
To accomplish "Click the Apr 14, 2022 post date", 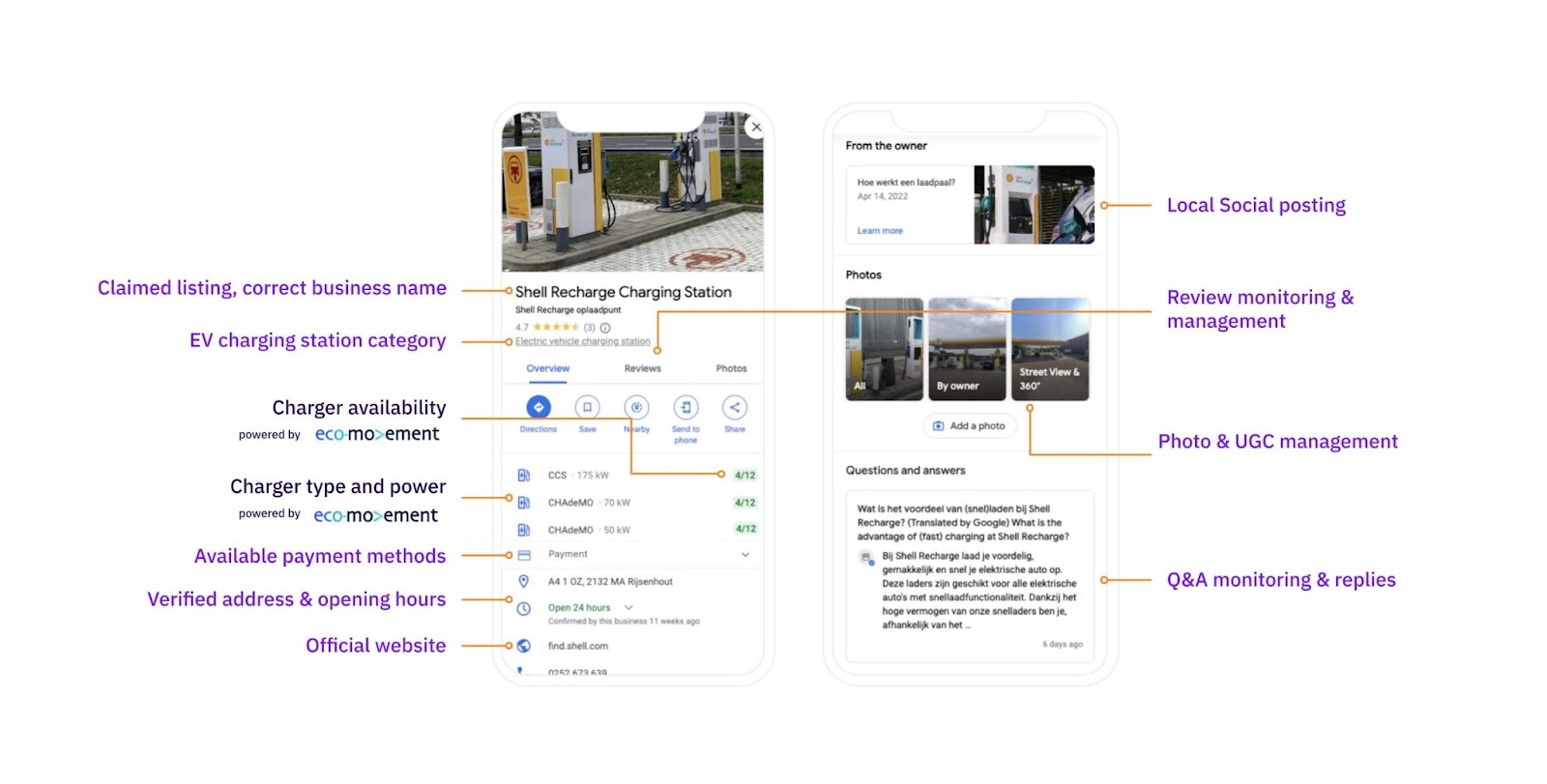I will [x=883, y=196].
